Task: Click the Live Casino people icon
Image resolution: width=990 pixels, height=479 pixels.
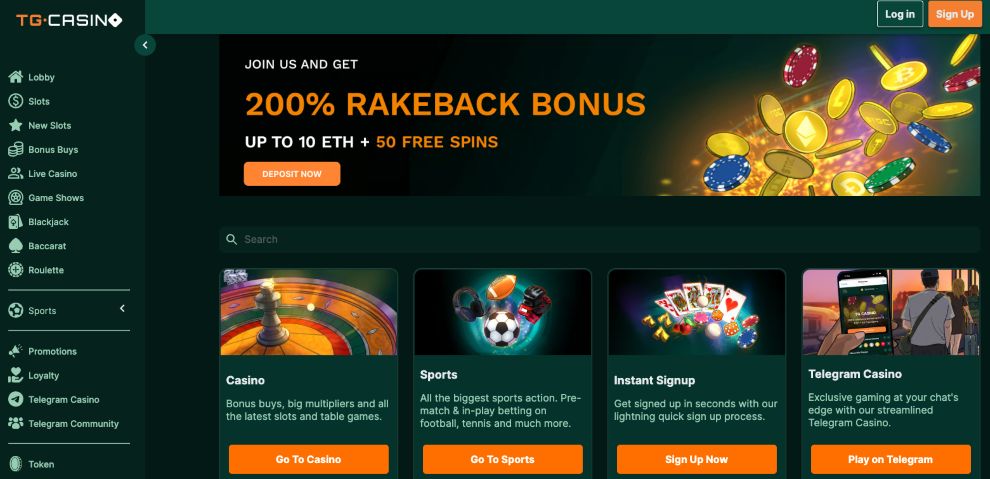Action: pyautogui.click(x=16, y=174)
